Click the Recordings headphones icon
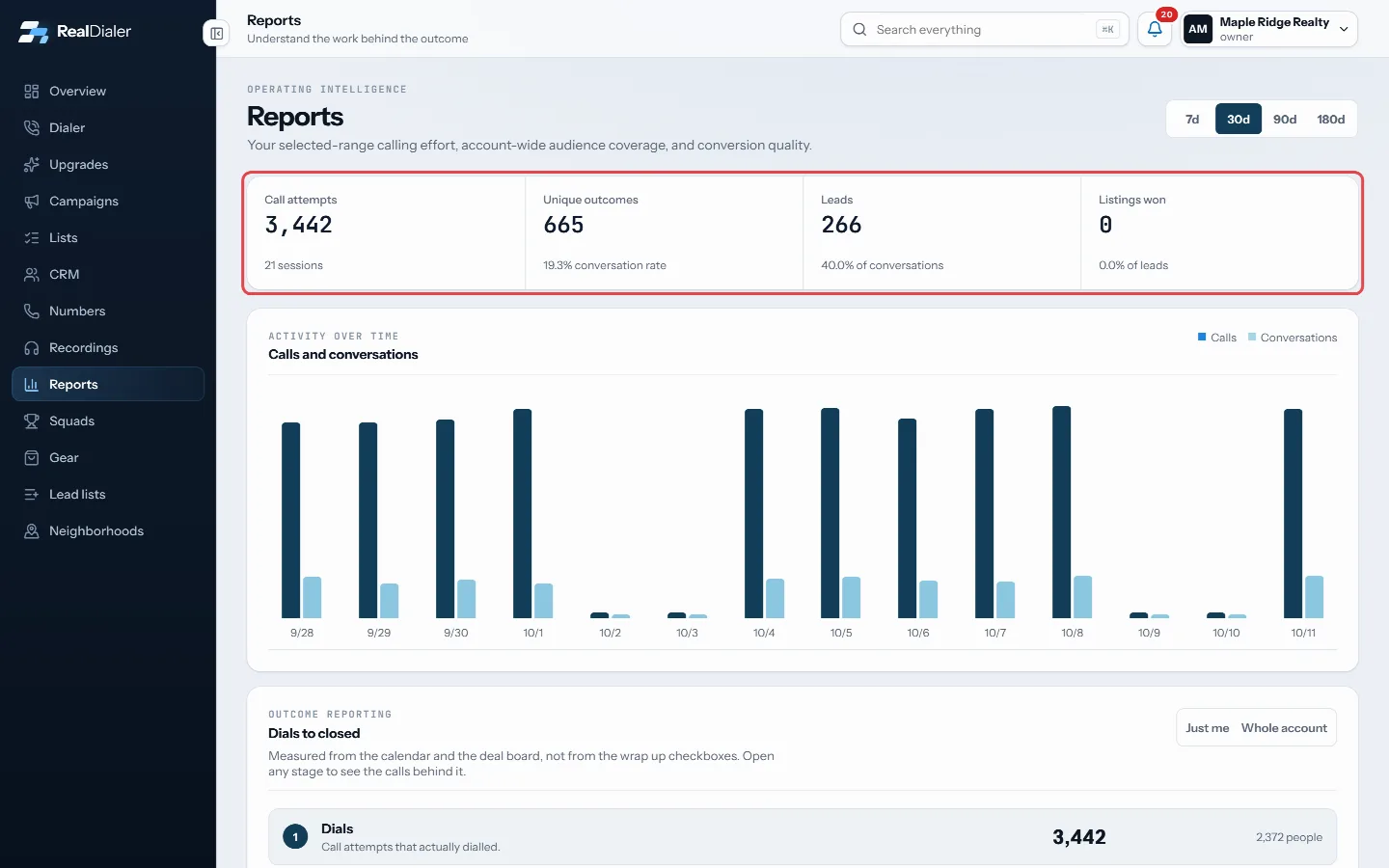 pos(32,348)
